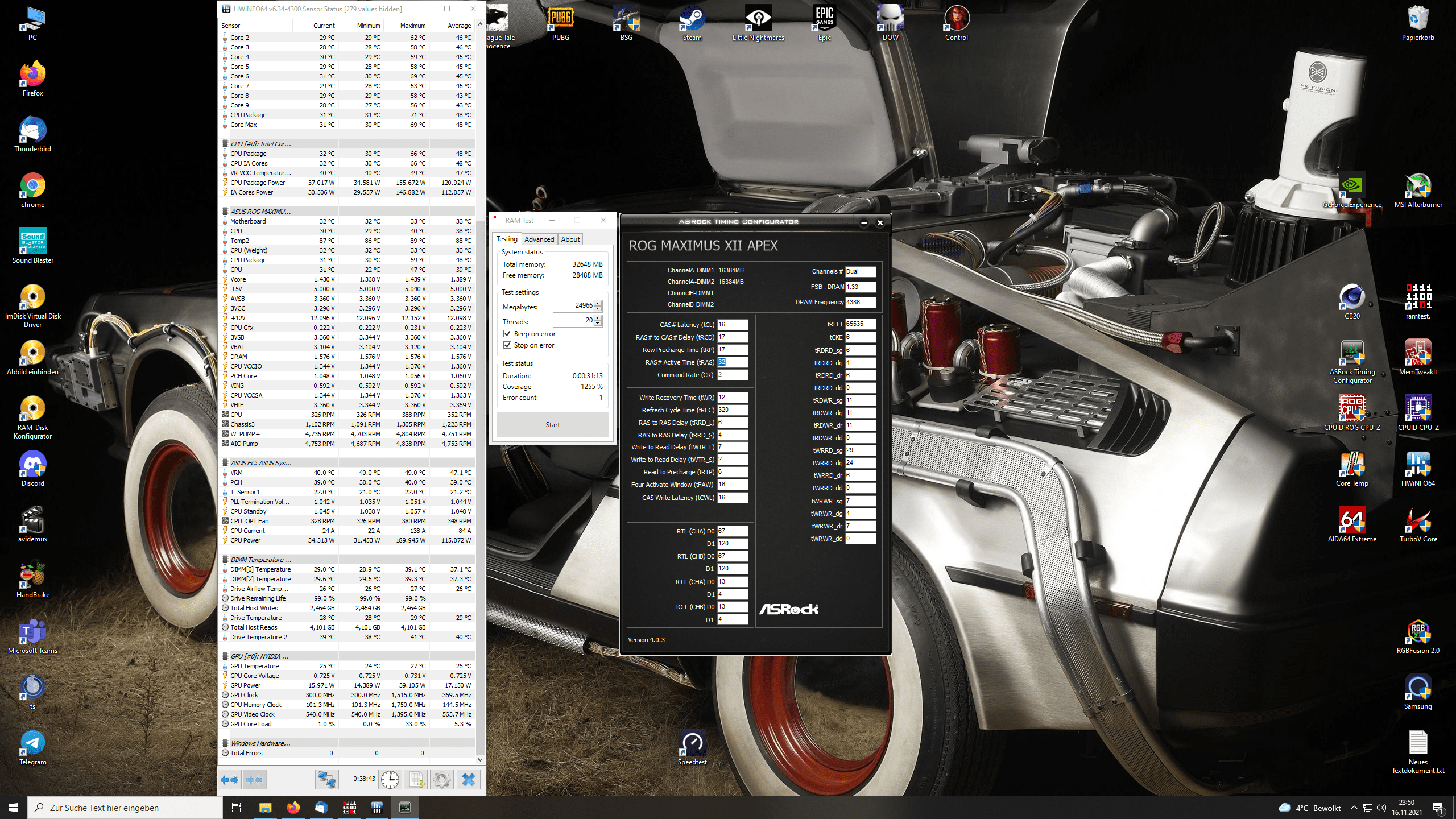1456x819 pixels.
Task: Open Samsung desktop shortcut
Action: point(1418,692)
